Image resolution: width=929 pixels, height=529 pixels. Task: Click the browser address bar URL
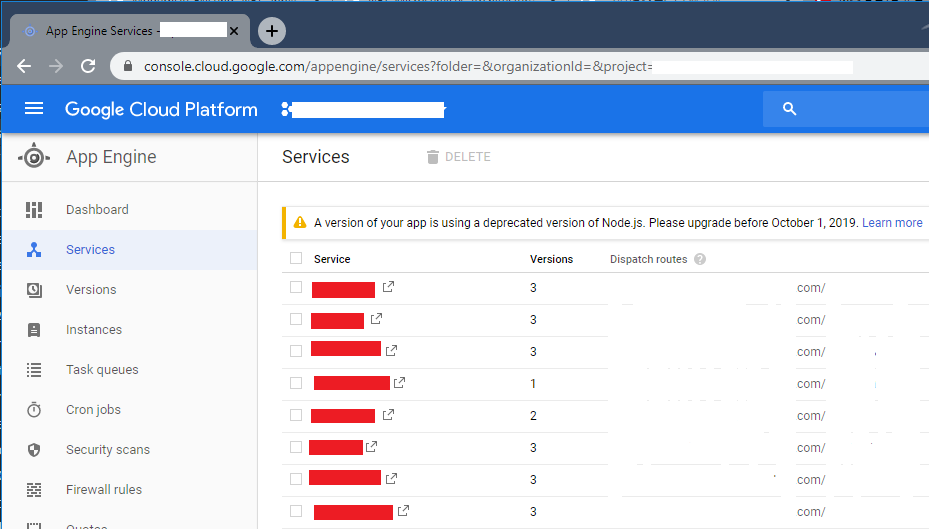click(x=398, y=66)
